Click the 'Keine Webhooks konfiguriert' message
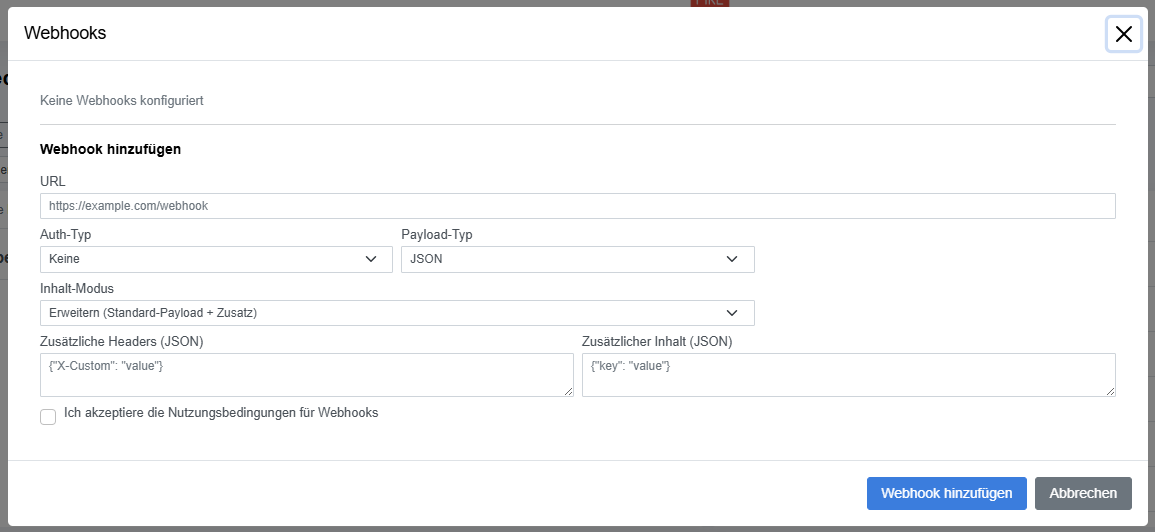This screenshot has height=532, width=1155. 122,101
